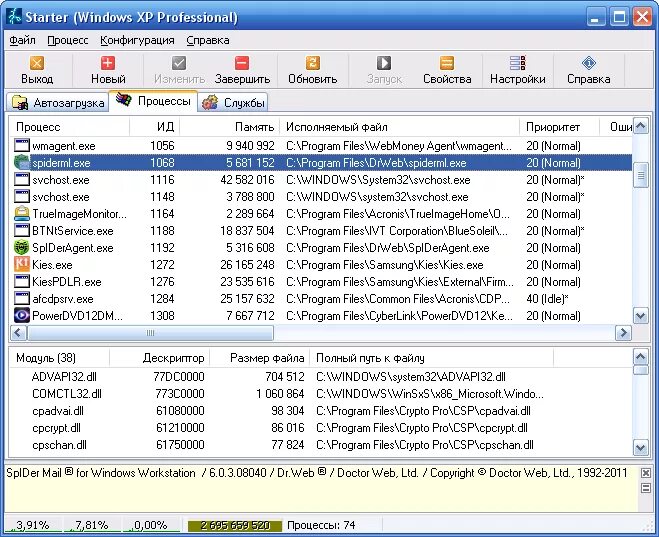
Task: Open the Справка menu in menu bar
Action: [208, 40]
